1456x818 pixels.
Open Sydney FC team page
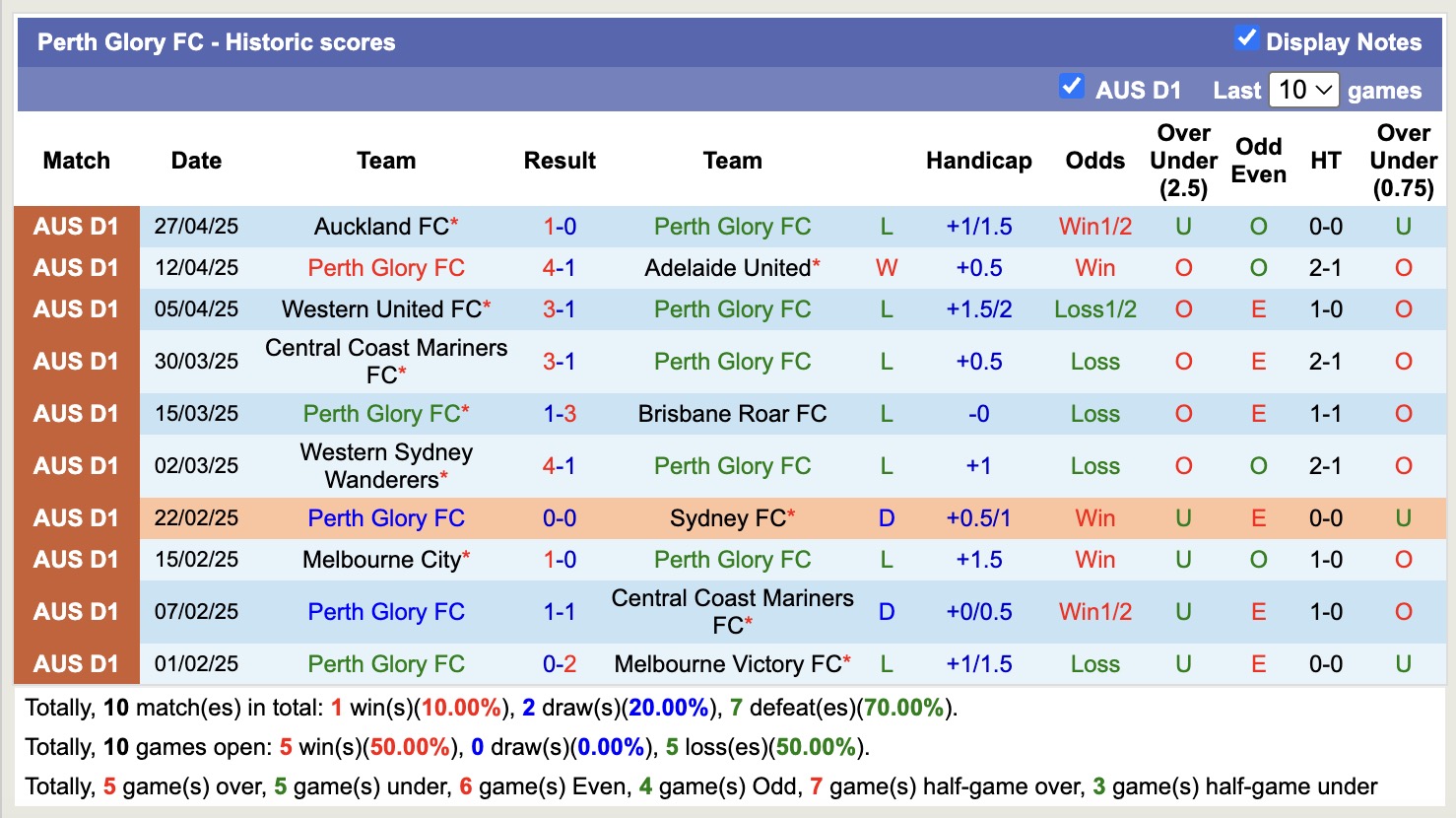coord(724,517)
